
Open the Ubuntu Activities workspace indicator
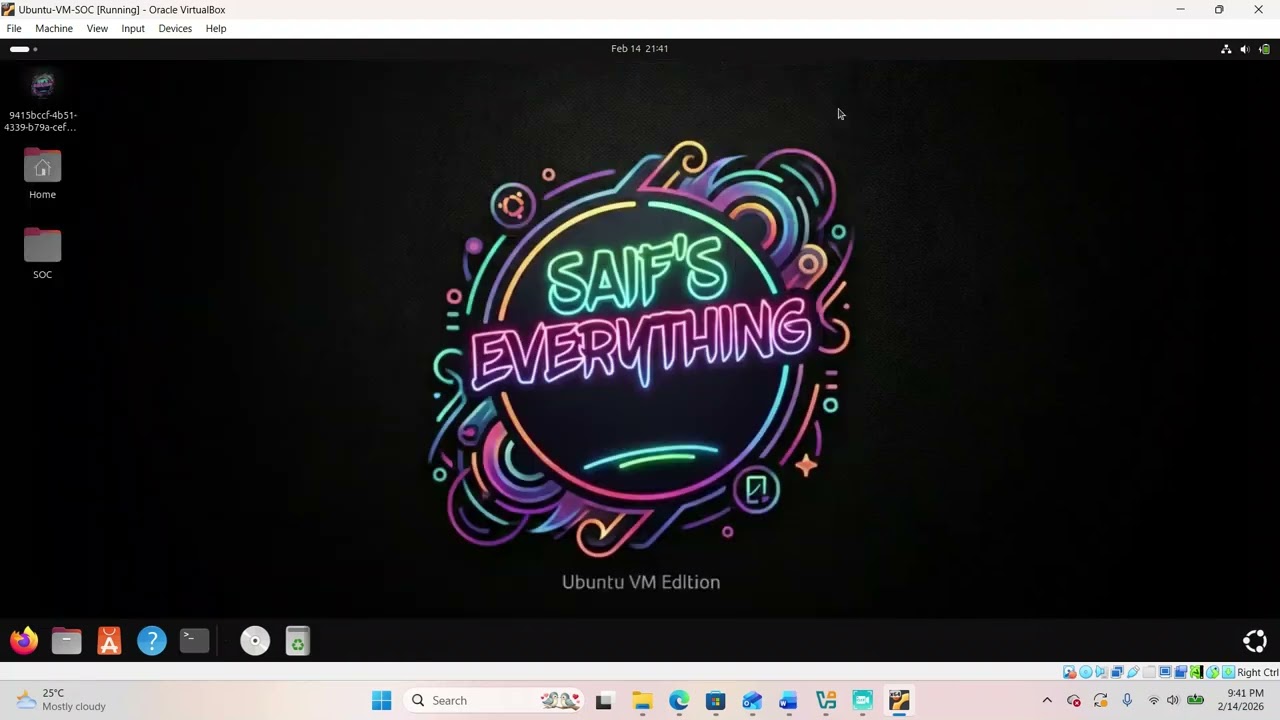23,49
